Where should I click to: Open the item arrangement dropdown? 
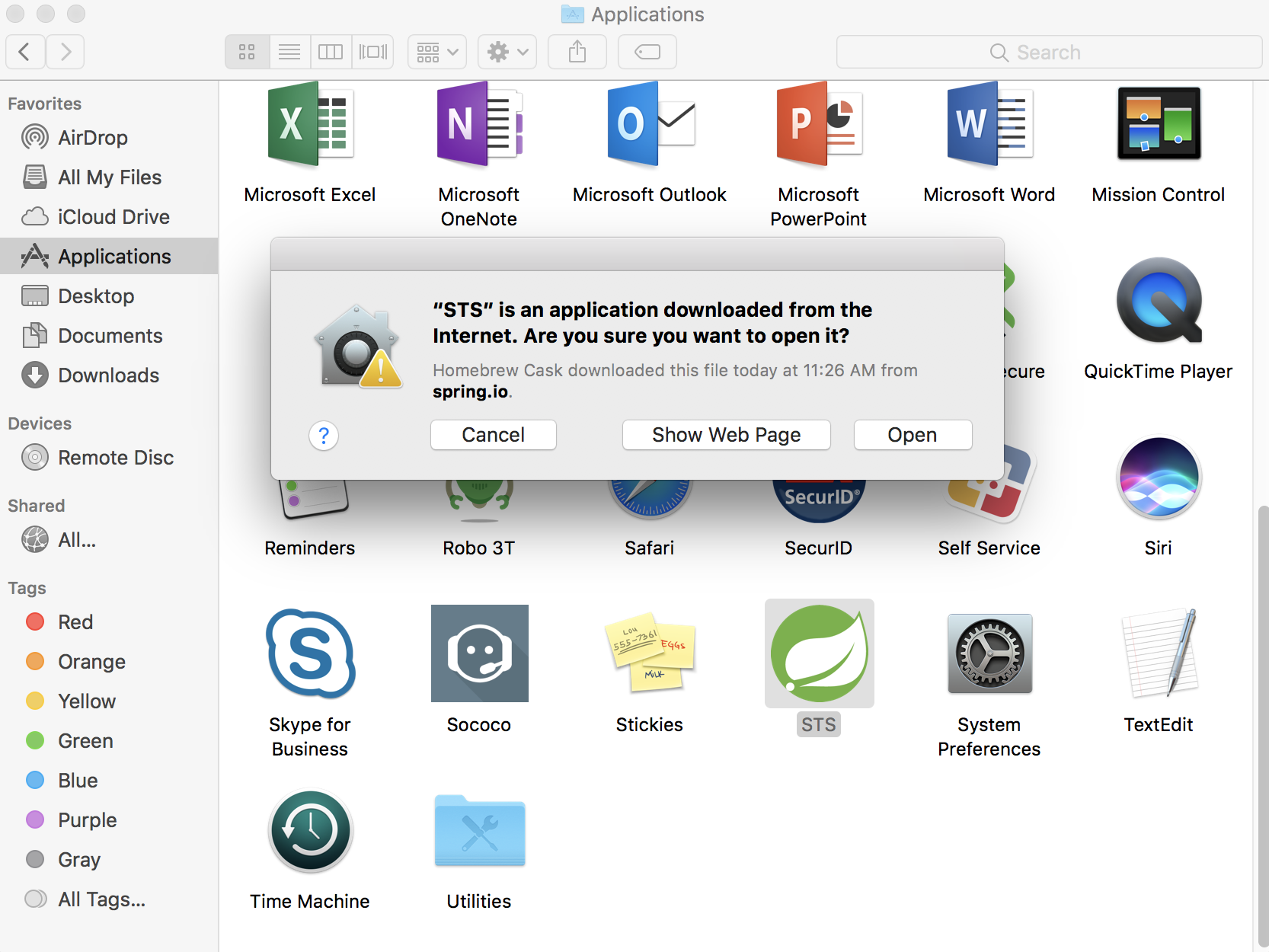437,52
